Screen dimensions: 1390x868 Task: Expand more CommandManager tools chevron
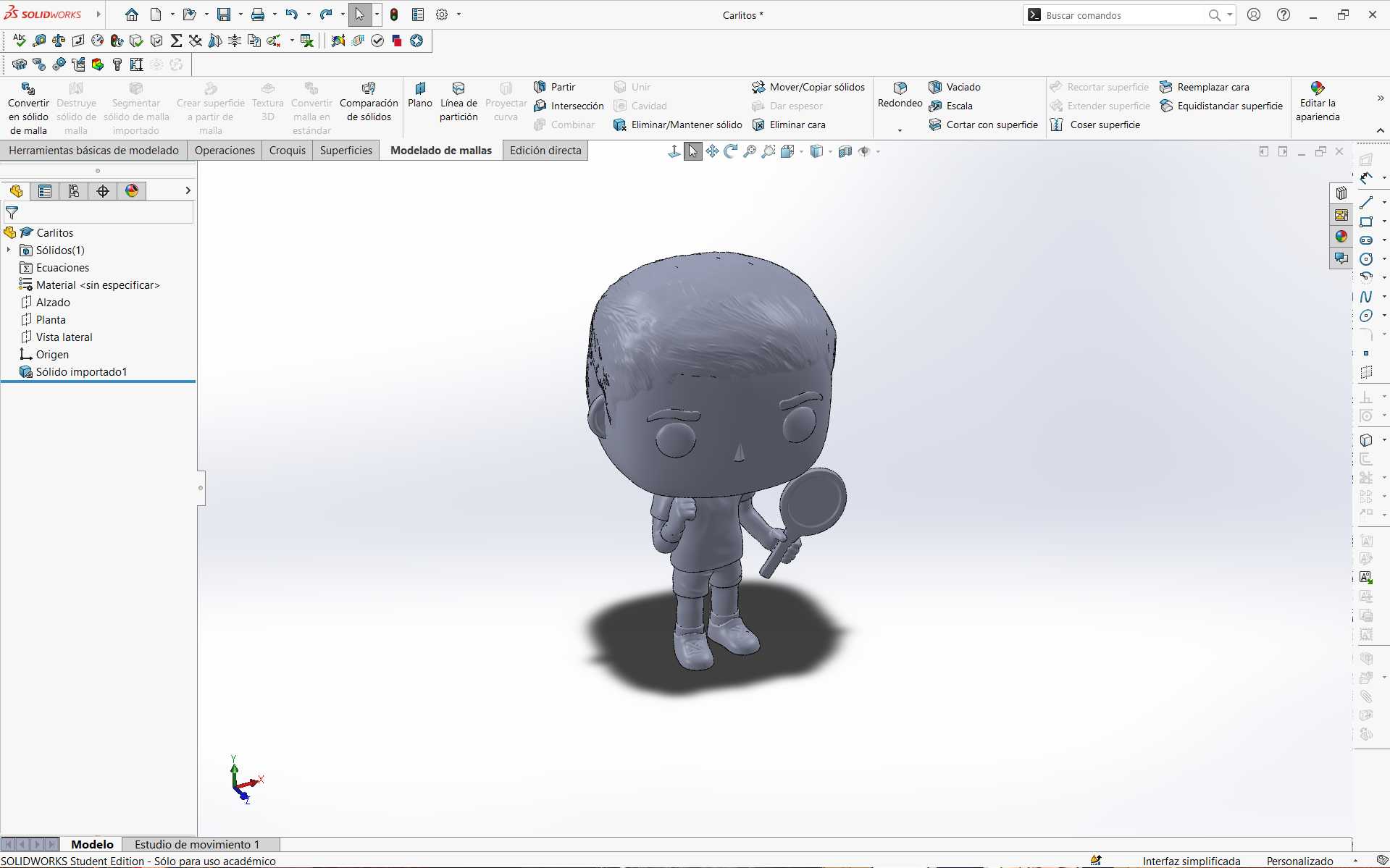[x=1380, y=98]
